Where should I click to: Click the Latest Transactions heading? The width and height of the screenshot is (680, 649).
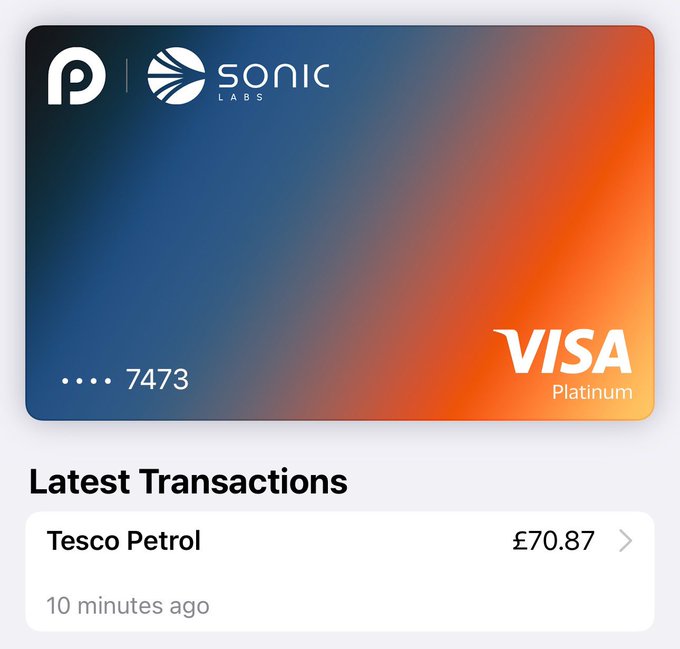point(188,482)
